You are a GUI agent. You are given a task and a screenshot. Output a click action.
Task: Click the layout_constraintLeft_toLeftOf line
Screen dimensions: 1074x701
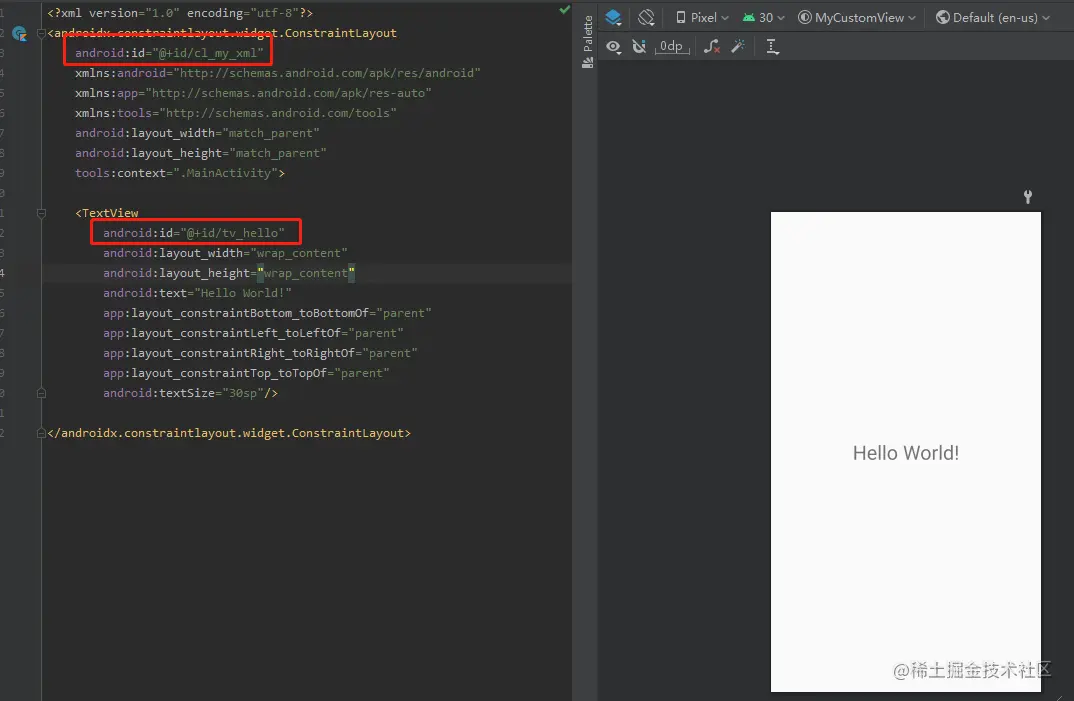click(253, 333)
